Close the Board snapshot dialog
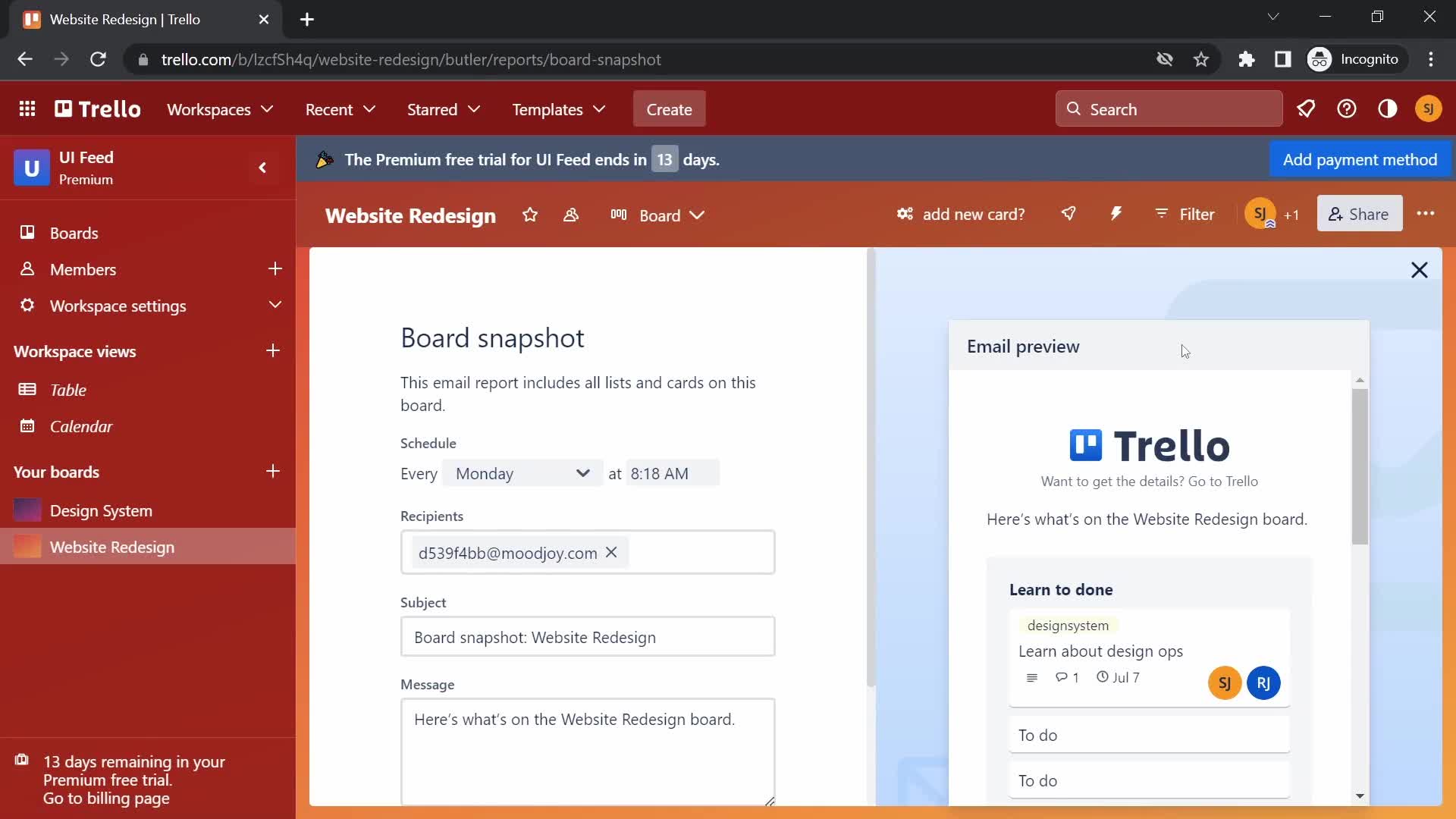This screenshot has height=819, width=1456. click(x=1420, y=270)
